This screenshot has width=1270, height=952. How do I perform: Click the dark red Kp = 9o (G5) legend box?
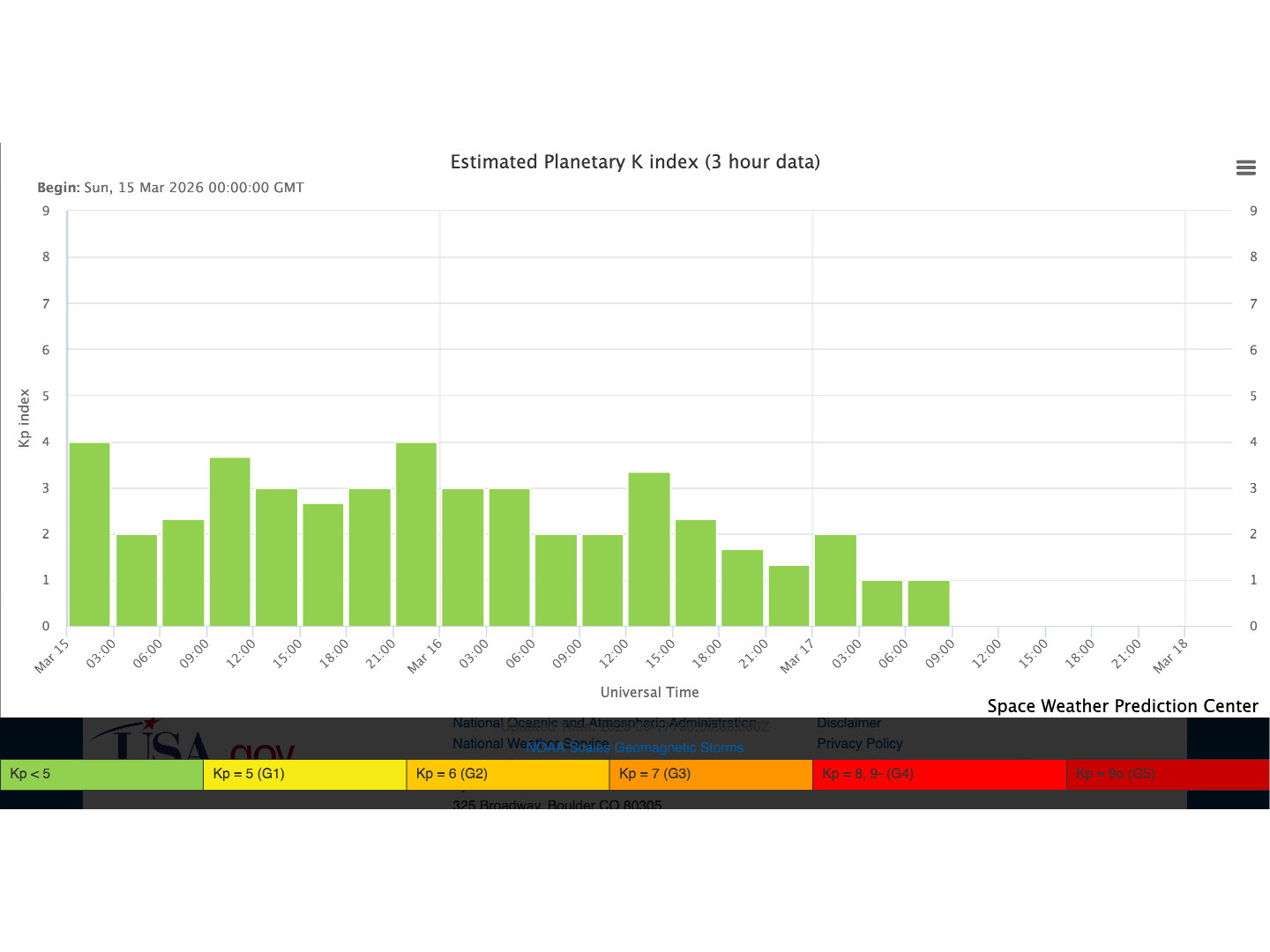(x=1167, y=774)
